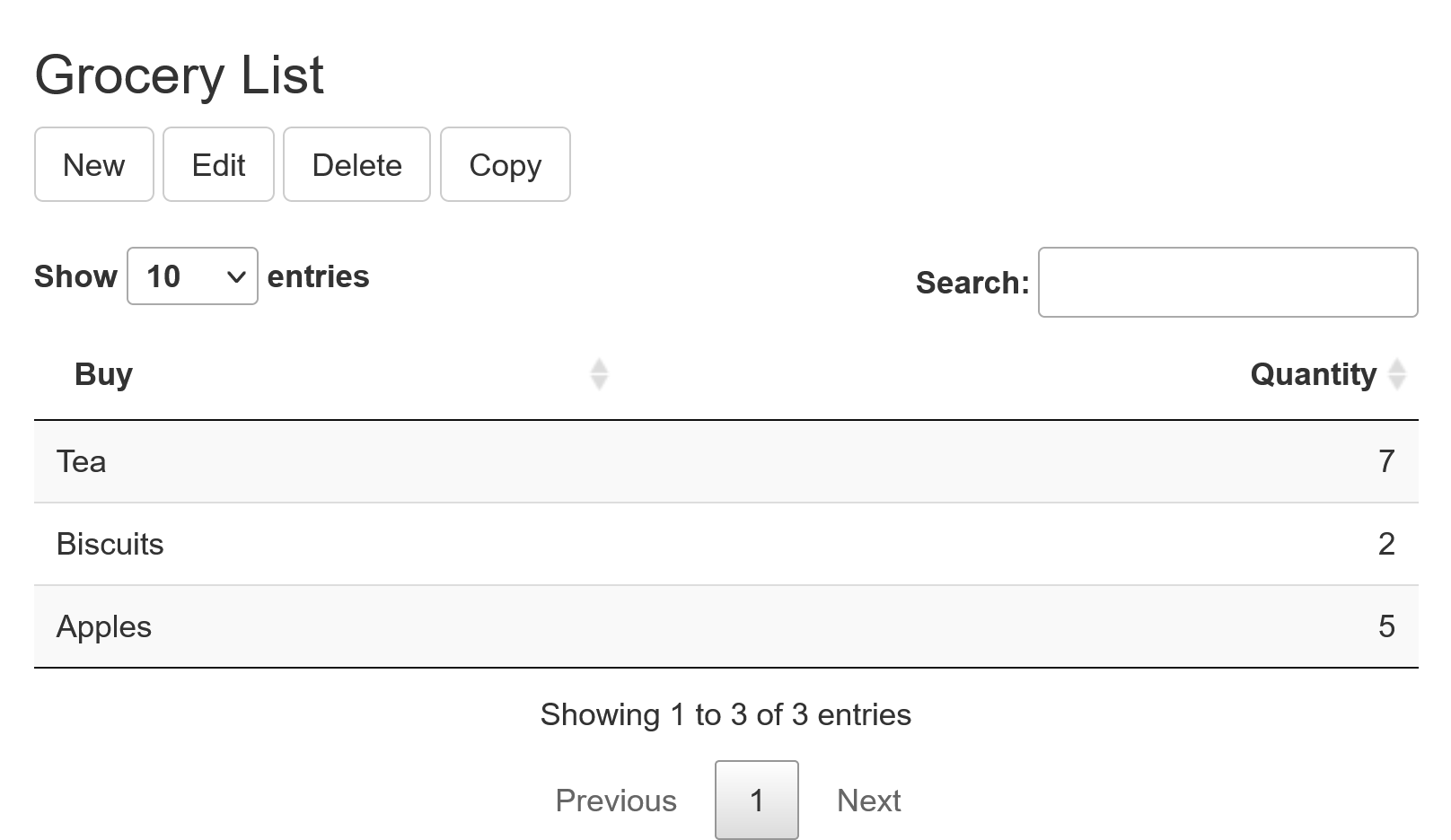Image resolution: width=1451 pixels, height=840 pixels.
Task: Go to the Previous page
Action: click(616, 800)
